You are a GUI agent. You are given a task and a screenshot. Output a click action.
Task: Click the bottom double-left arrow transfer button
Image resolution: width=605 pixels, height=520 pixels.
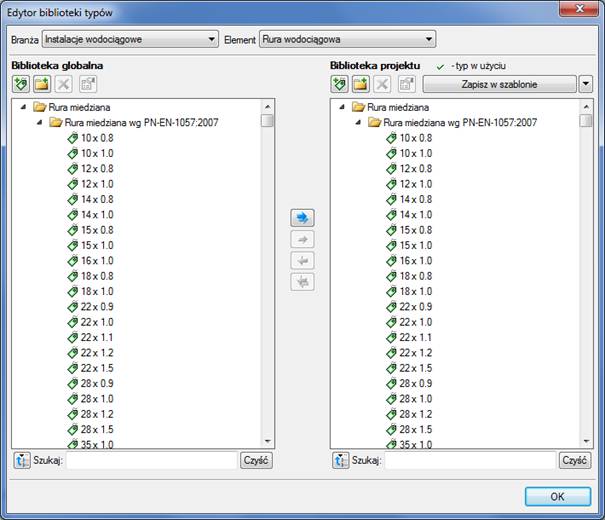pyautogui.click(x=302, y=282)
